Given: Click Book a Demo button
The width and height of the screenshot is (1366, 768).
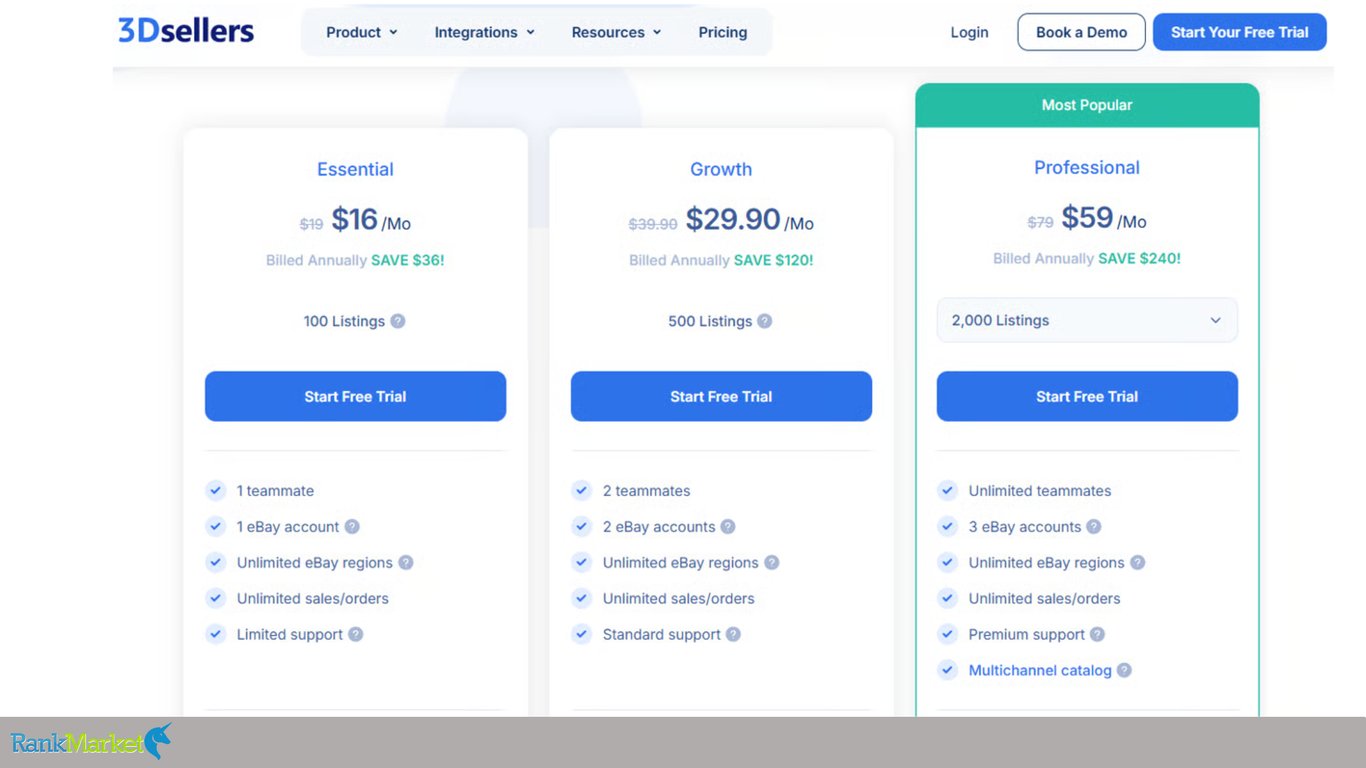Looking at the screenshot, I should click(1081, 32).
